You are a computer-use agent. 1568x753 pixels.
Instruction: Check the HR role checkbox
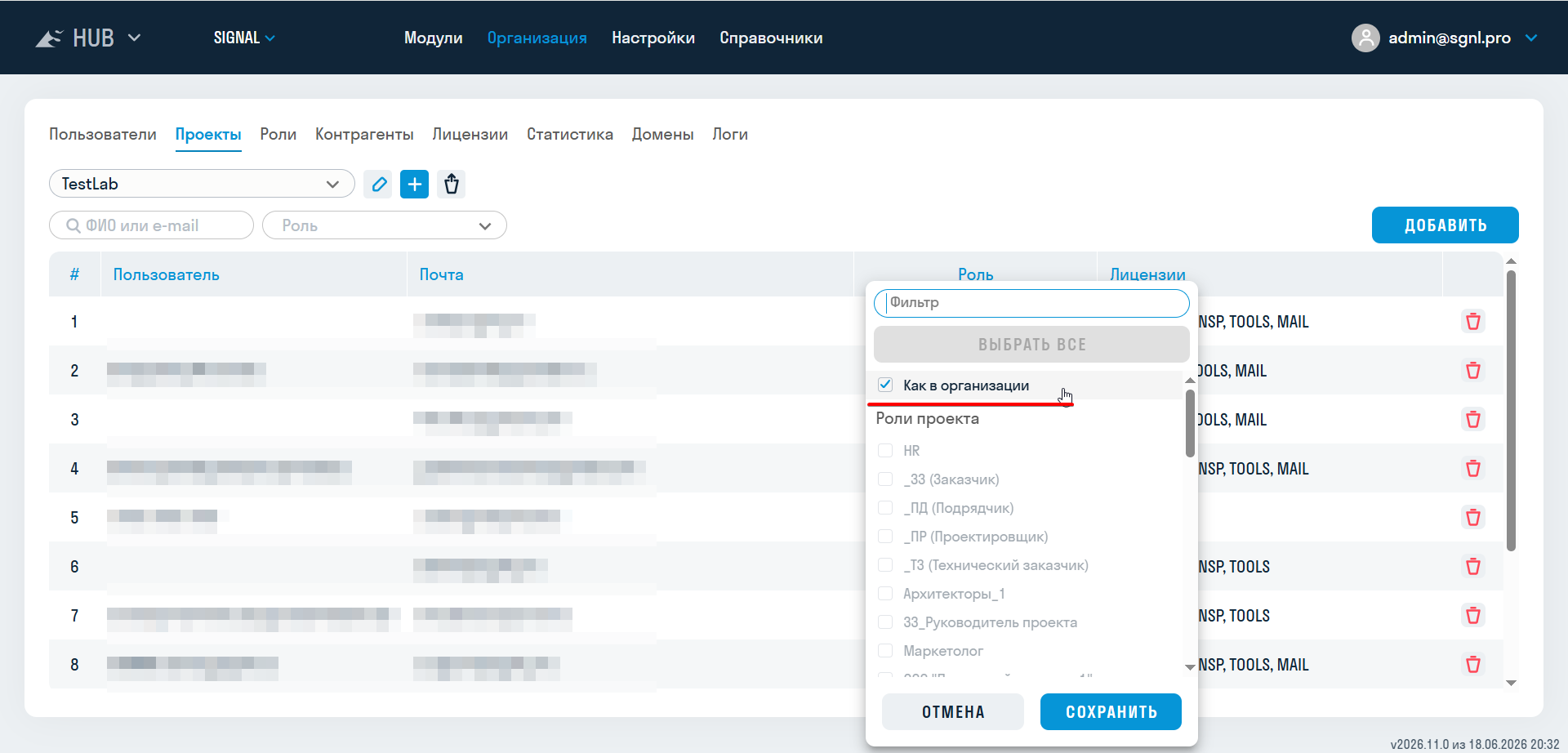click(x=885, y=451)
